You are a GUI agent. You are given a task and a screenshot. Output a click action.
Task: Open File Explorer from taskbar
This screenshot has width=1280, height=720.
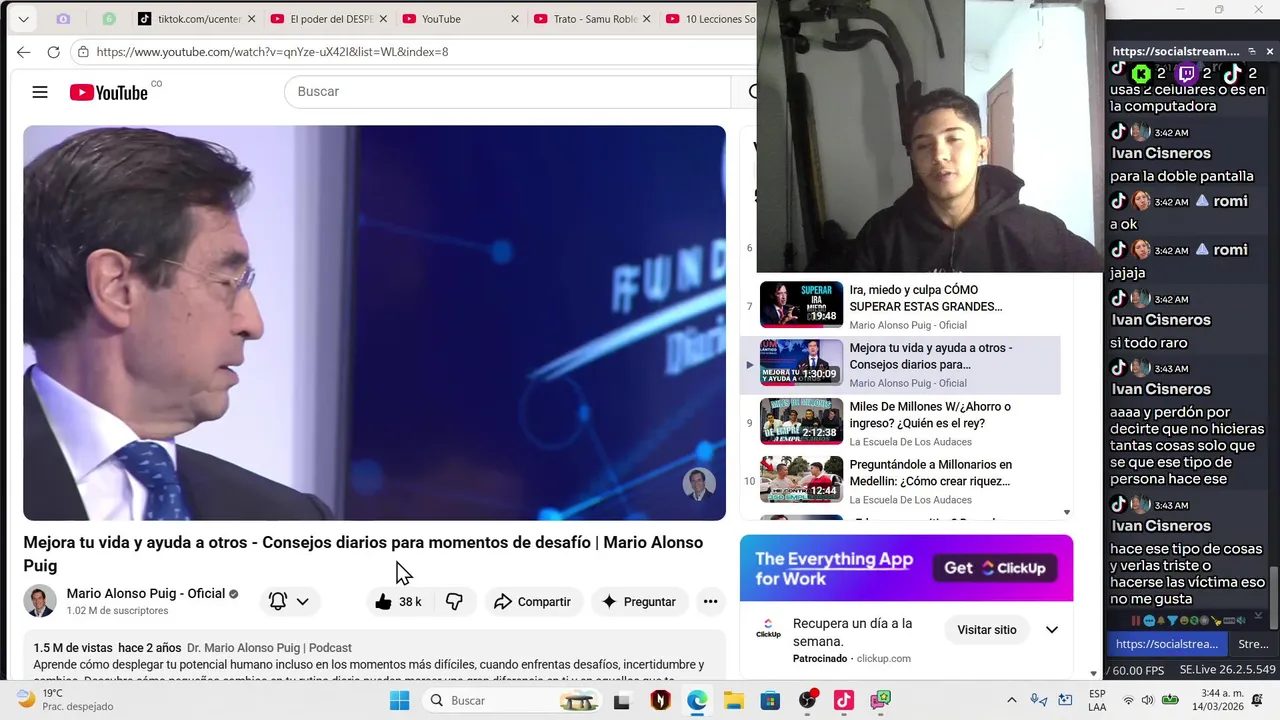coord(733,700)
